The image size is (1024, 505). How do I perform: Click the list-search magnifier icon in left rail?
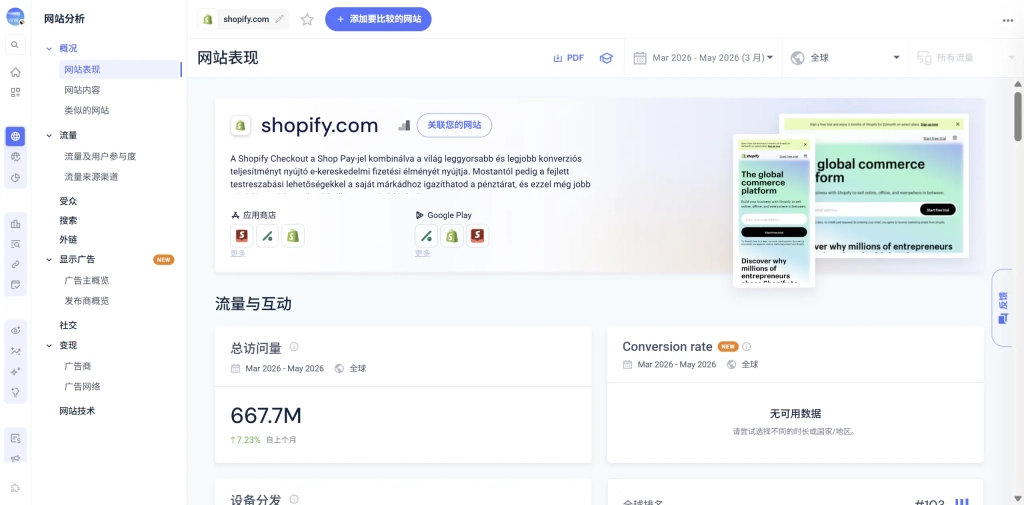(15, 244)
